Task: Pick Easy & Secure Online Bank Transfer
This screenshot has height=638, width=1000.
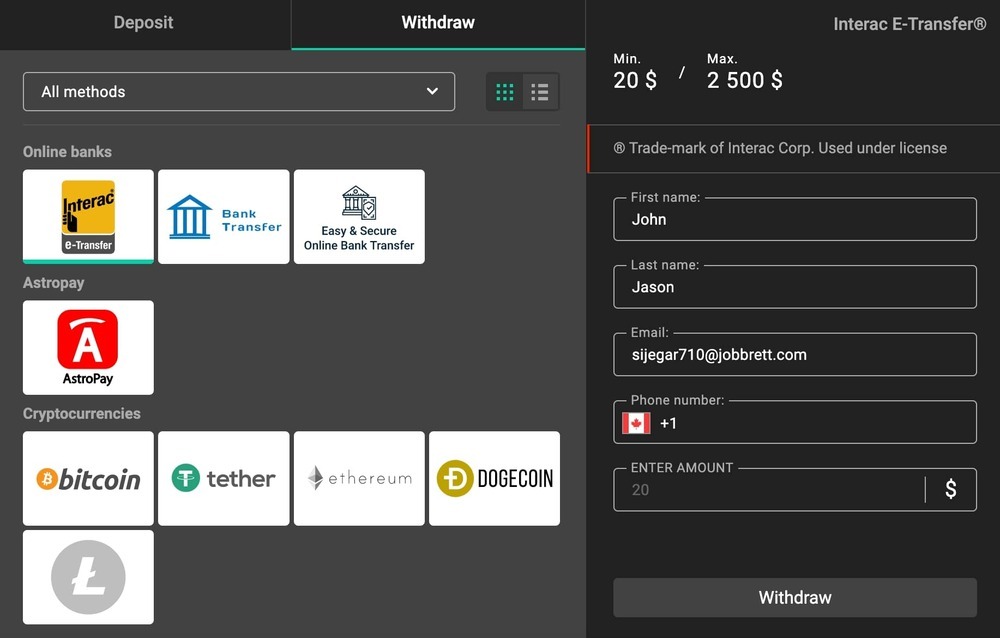Action: [359, 216]
